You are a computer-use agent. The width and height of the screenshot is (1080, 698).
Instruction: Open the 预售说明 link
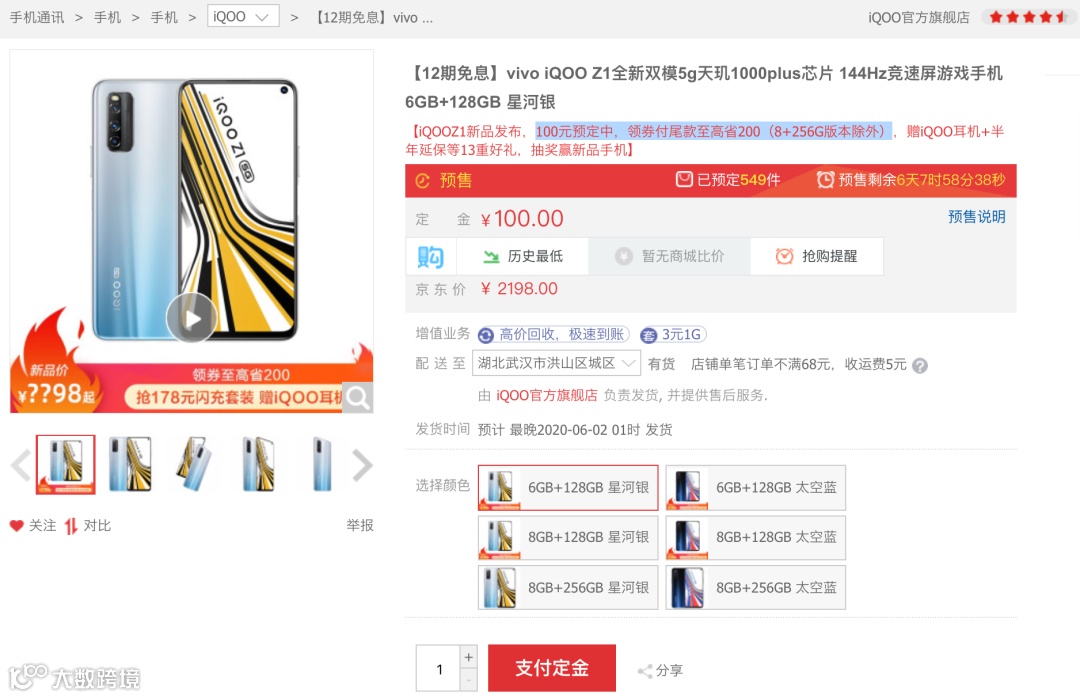[977, 217]
